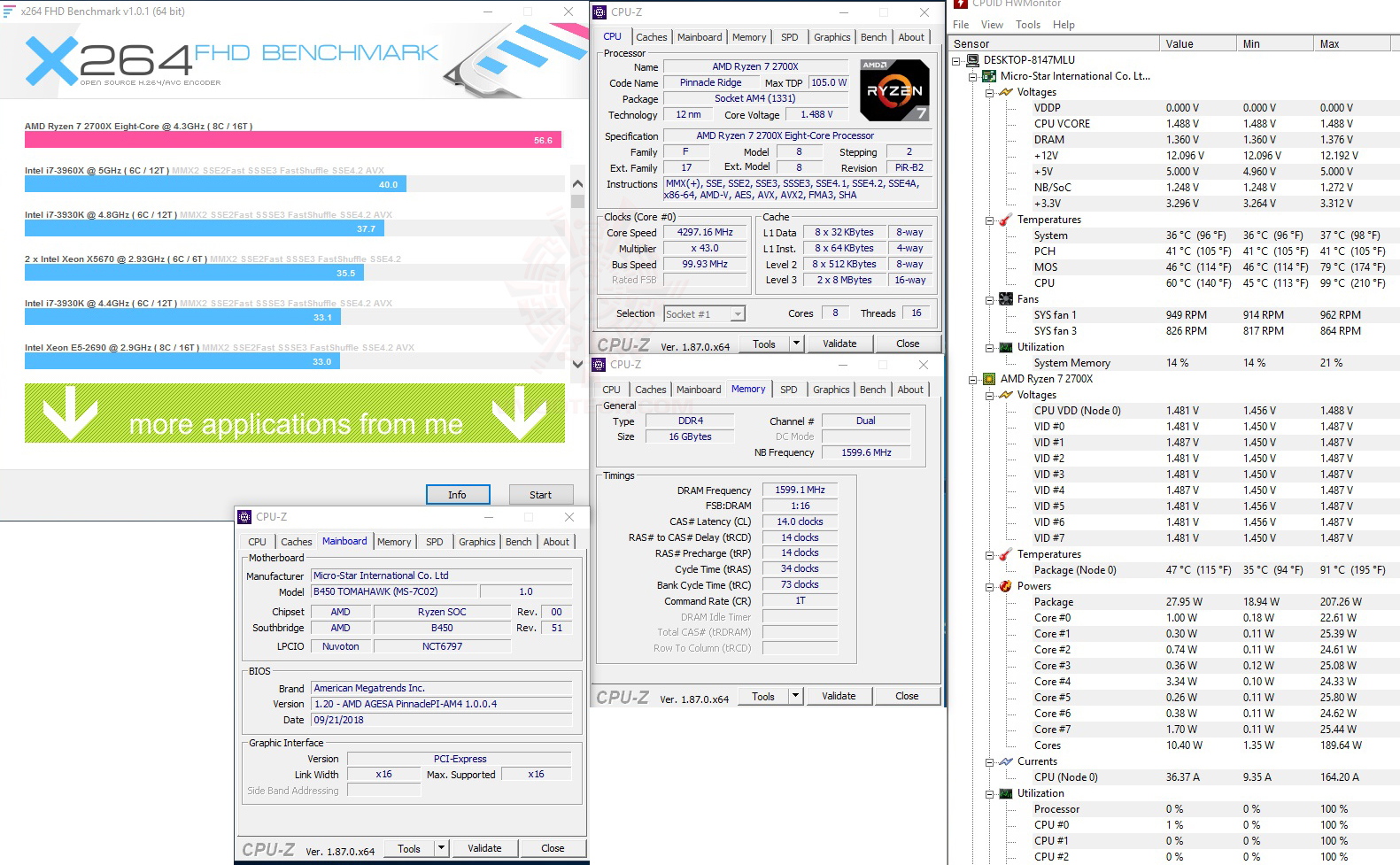This screenshot has width=1400, height=865.
Task: Click the Powers flame icon
Action: pyautogui.click(x=1006, y=586)
